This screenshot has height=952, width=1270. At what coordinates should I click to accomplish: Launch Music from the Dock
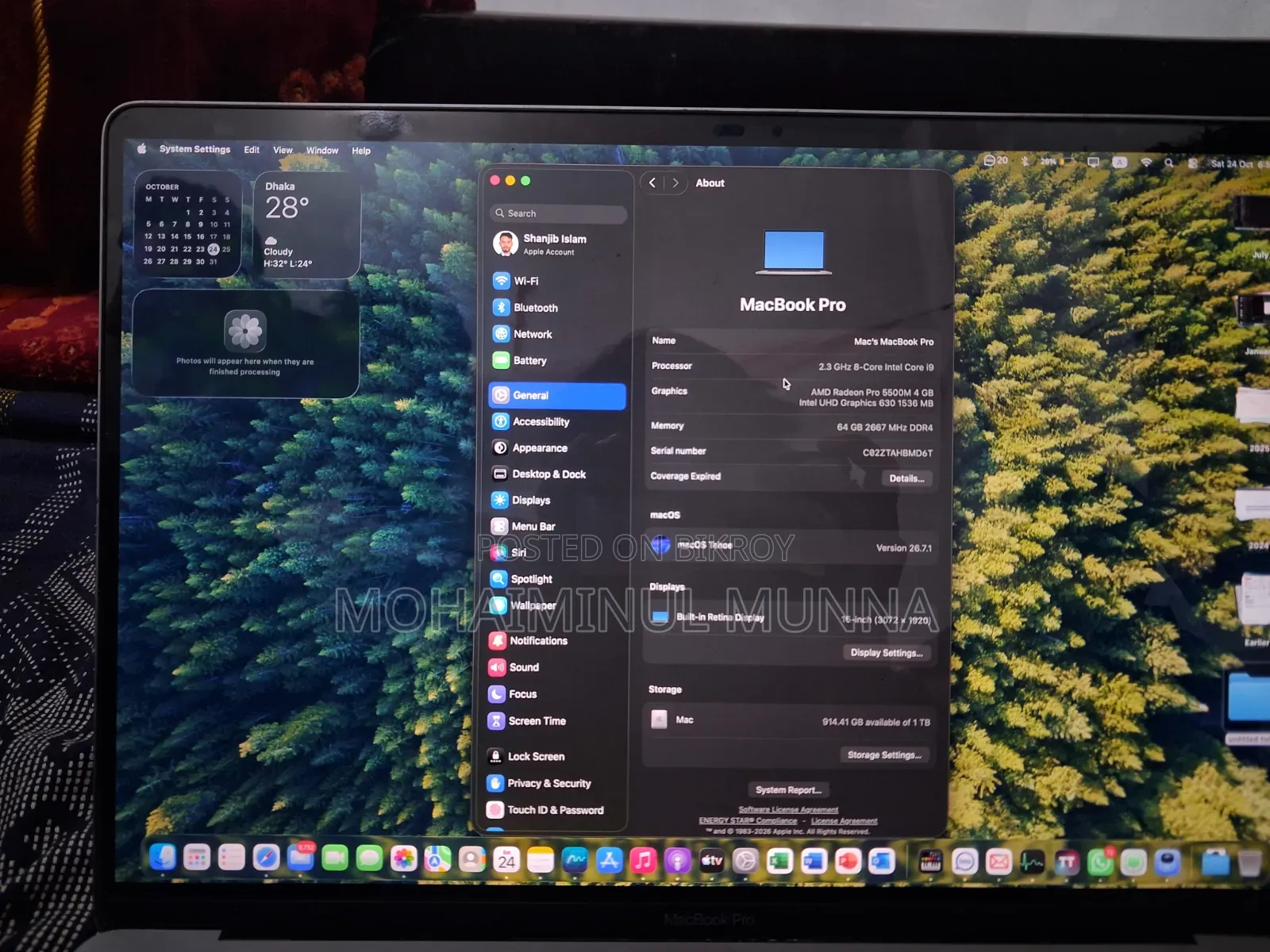pyautogui.click(x=643, y=861)
